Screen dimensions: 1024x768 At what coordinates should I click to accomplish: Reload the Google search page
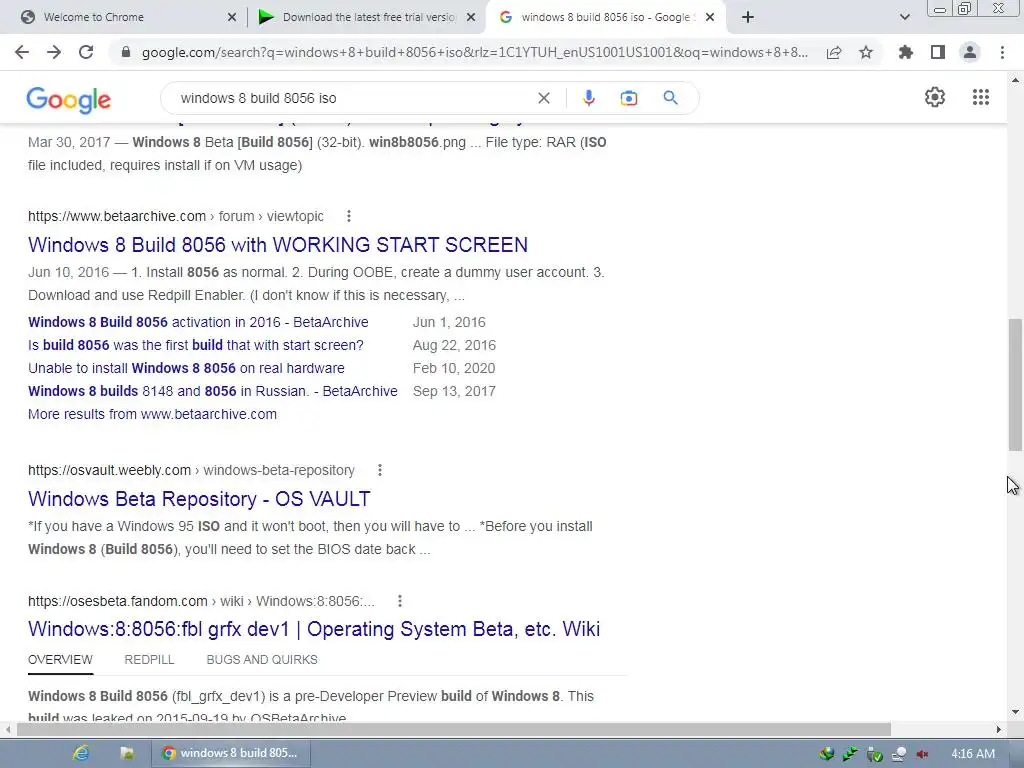(86, 52)
